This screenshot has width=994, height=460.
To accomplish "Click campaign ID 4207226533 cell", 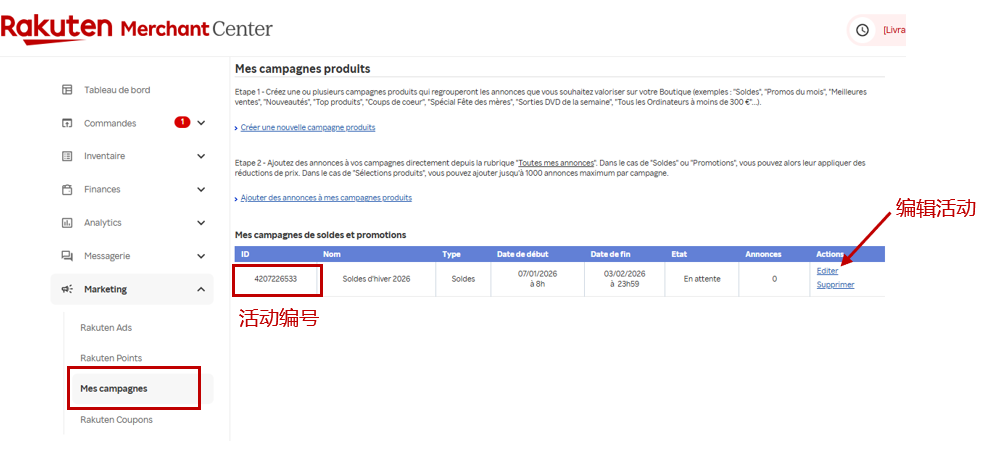I will [x=275, y=279].
